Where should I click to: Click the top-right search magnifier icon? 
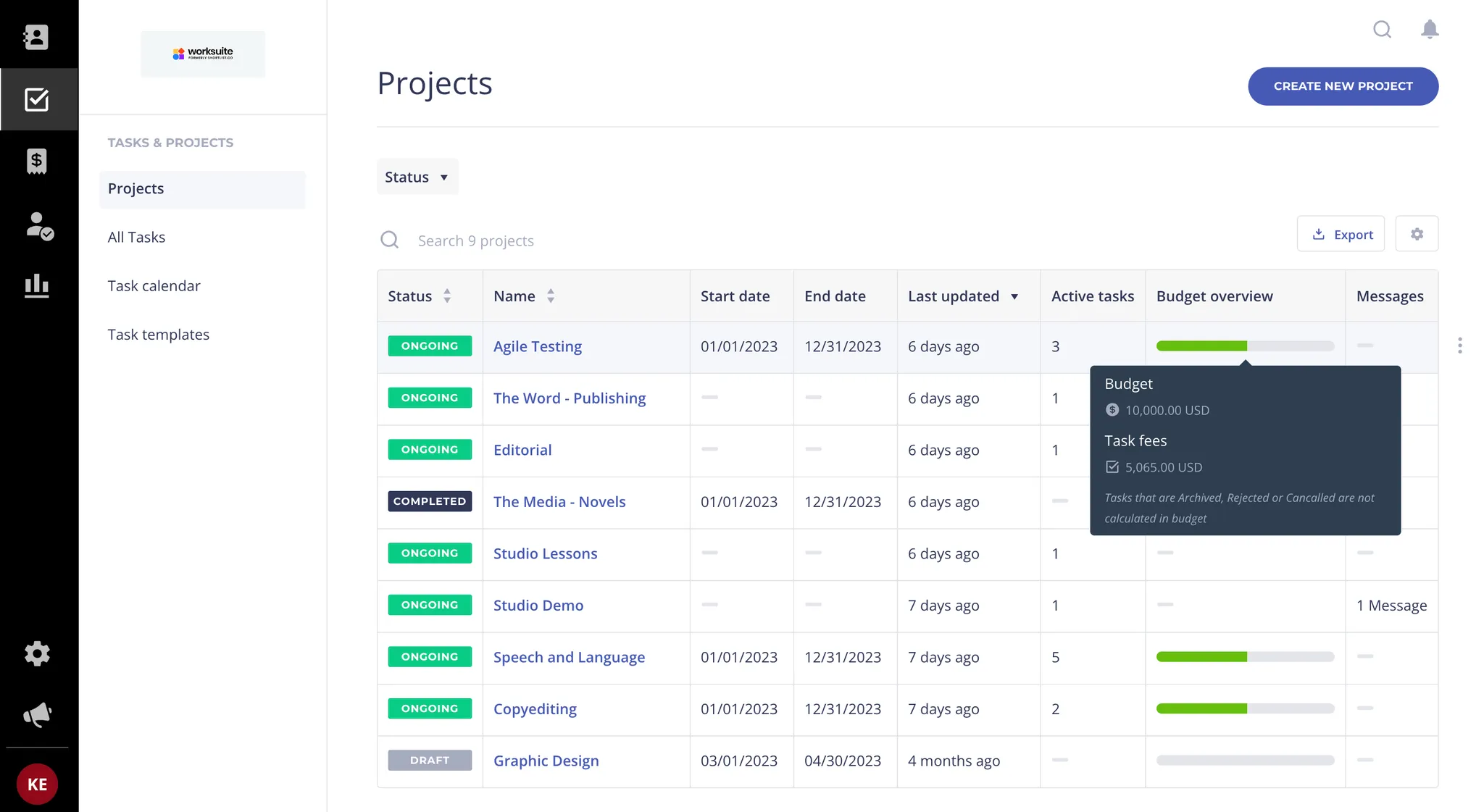click(x=1382, y=29)
